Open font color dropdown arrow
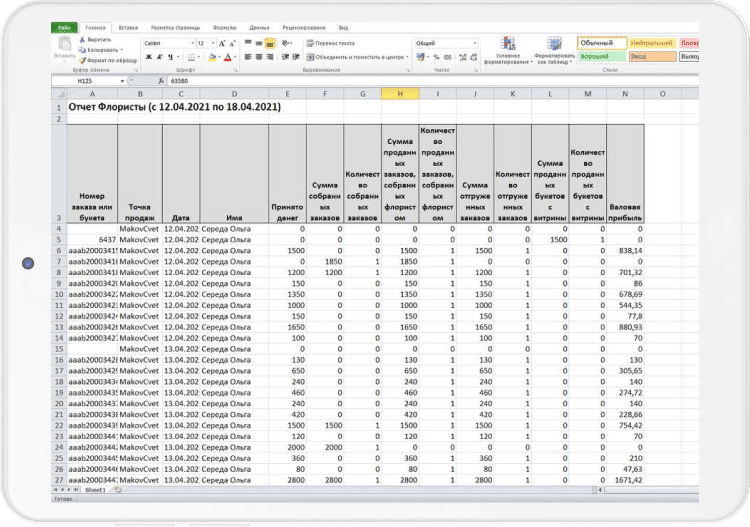This screenshot has width=750, height=527. [235, 57]
